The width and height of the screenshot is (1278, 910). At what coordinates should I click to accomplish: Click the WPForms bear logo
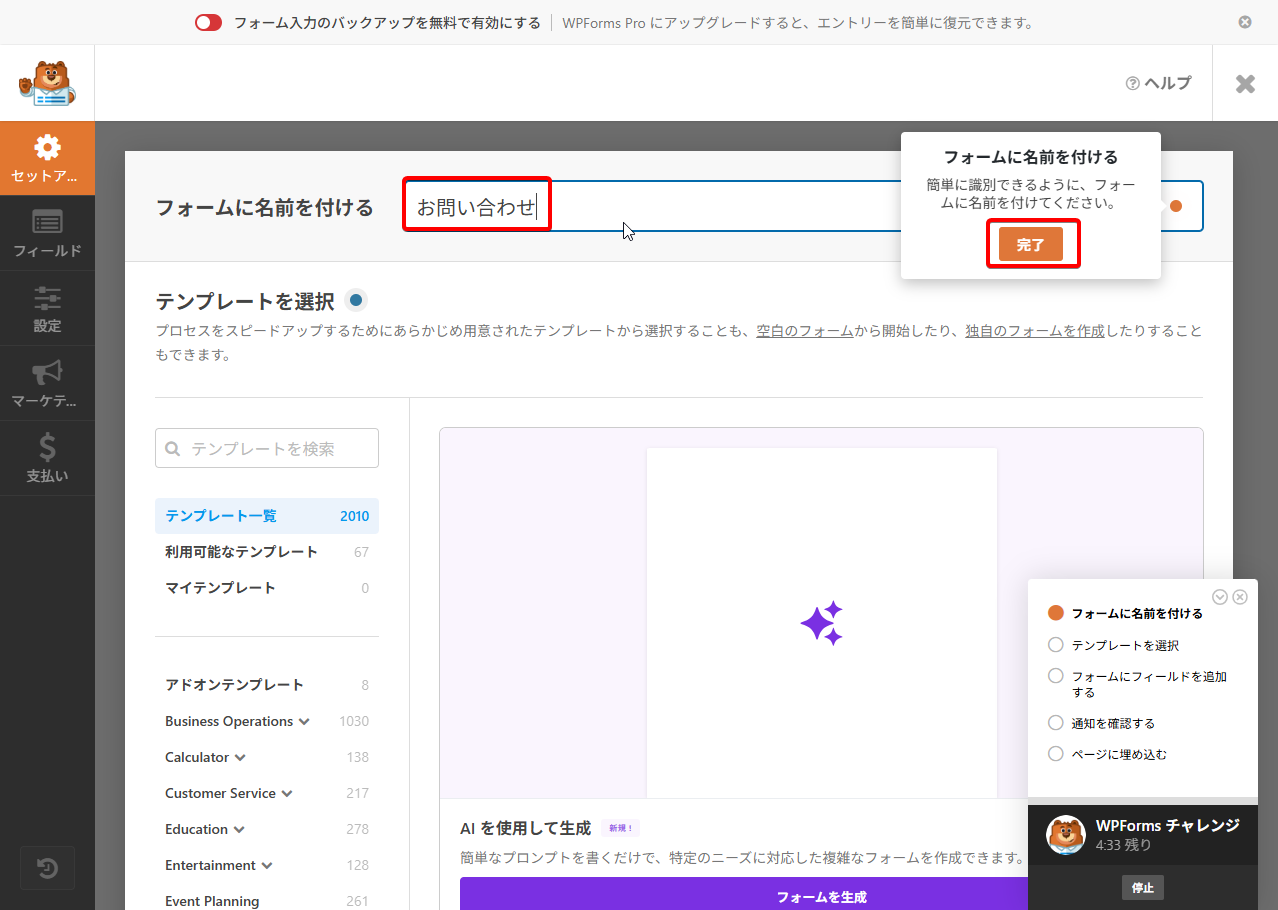coord(47,83)
